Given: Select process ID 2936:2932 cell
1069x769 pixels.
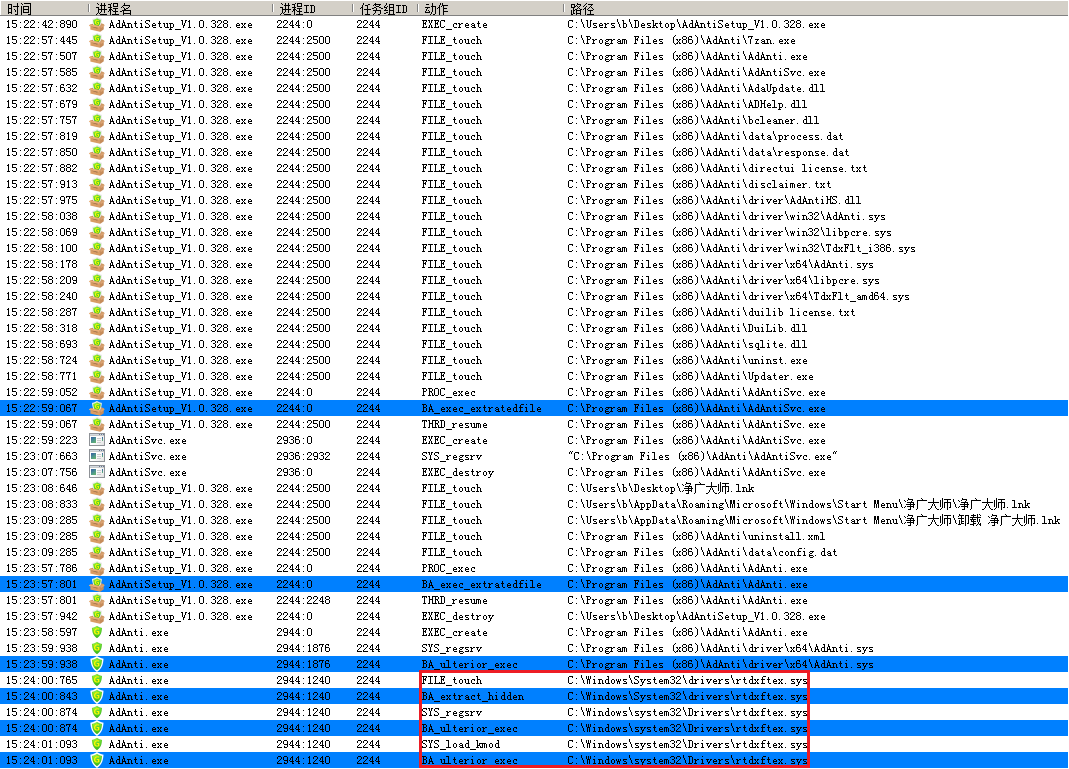Looking at the screenshot, I should point(303,456).
